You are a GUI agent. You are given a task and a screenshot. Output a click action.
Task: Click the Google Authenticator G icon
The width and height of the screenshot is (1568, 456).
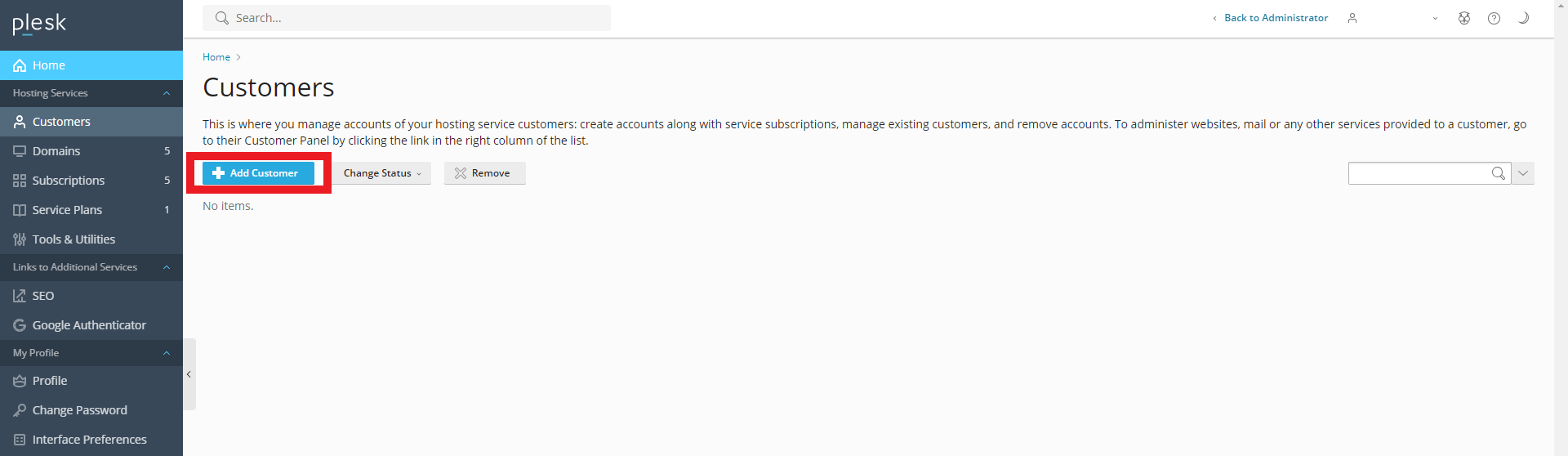(x=20, y=325)
